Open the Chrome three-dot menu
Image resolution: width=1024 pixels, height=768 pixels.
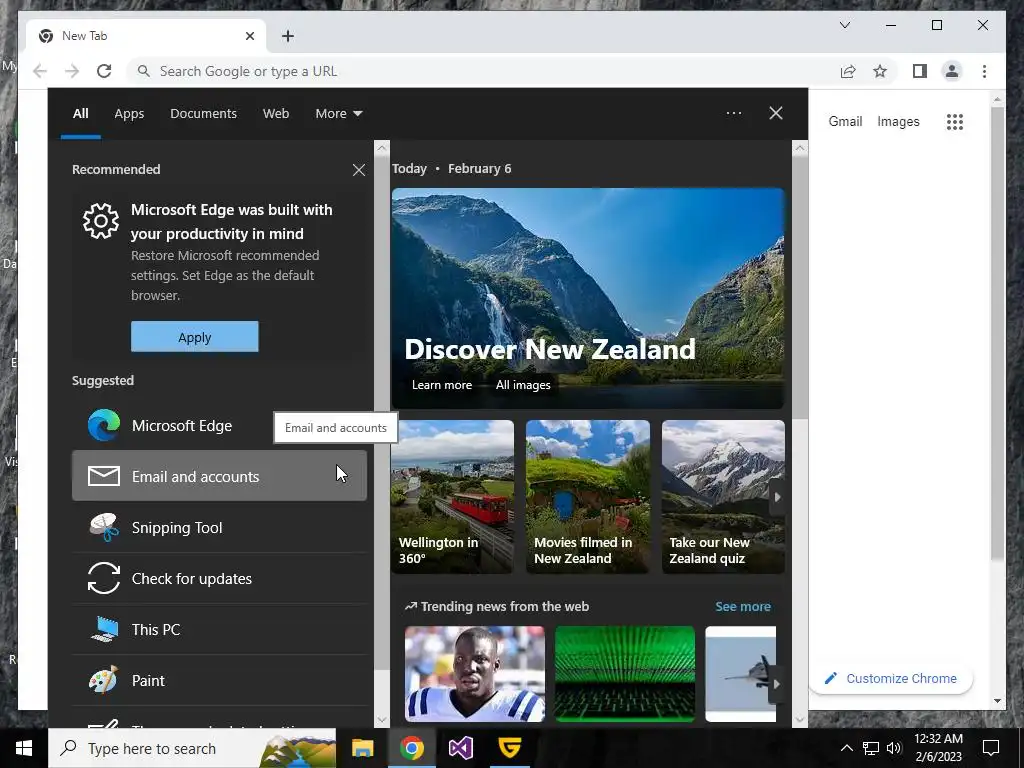(x=984, y=71)
